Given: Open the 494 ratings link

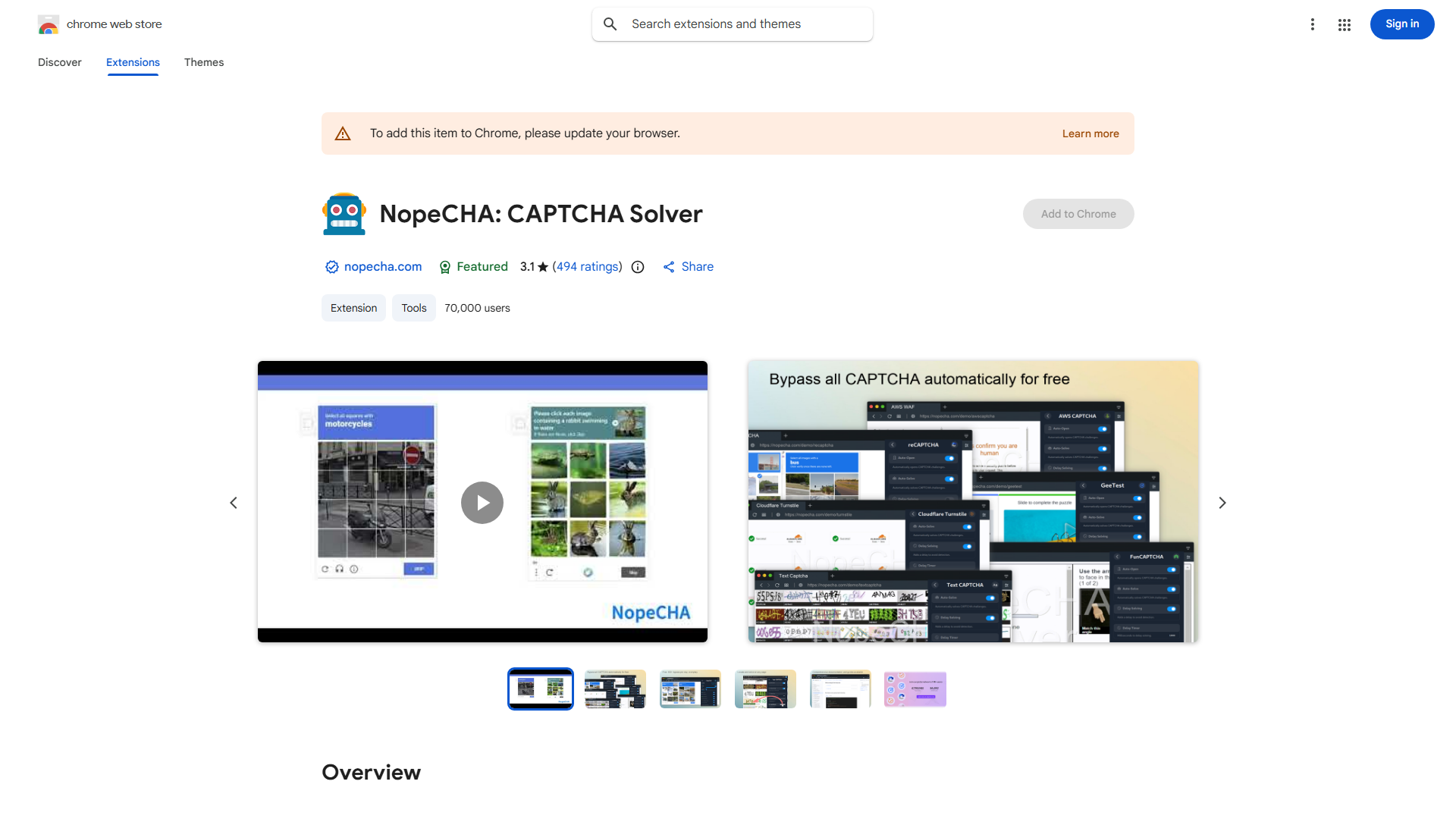Looking at the screenshot, I should tap(587, 266).
